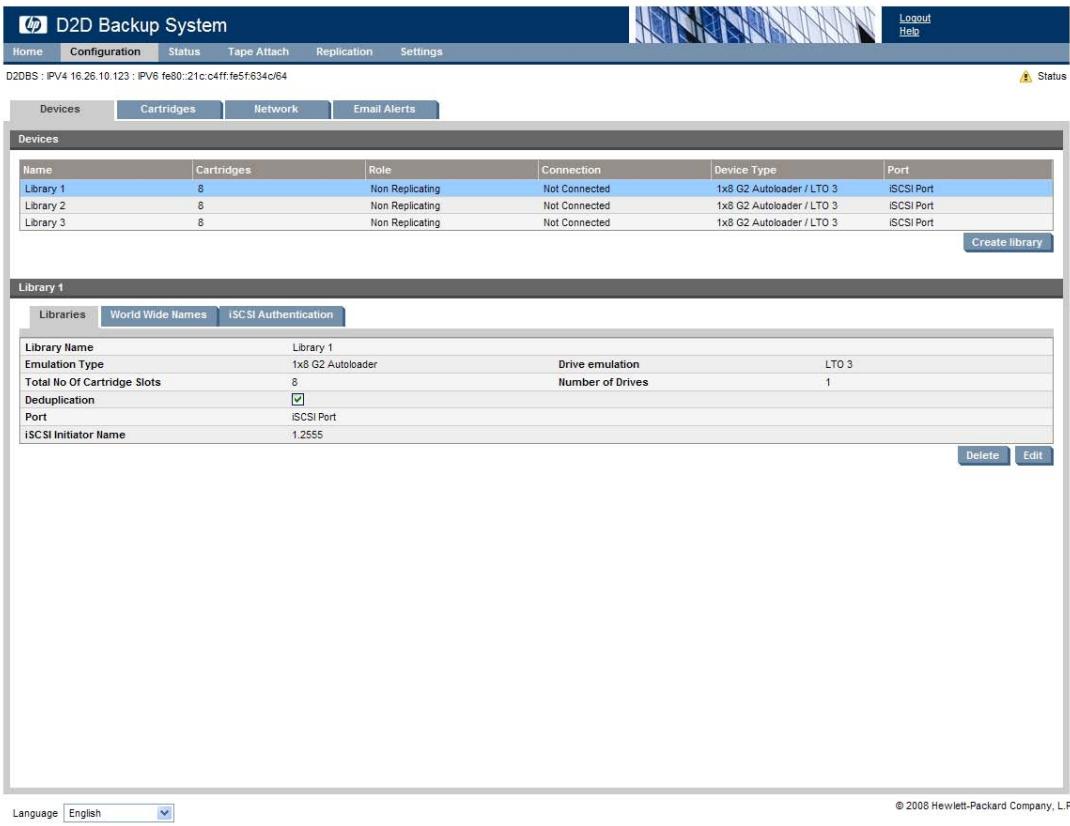Select the Library 1 row
Image resolution: width=1070 pixels, height=826 pixels.
536,188
